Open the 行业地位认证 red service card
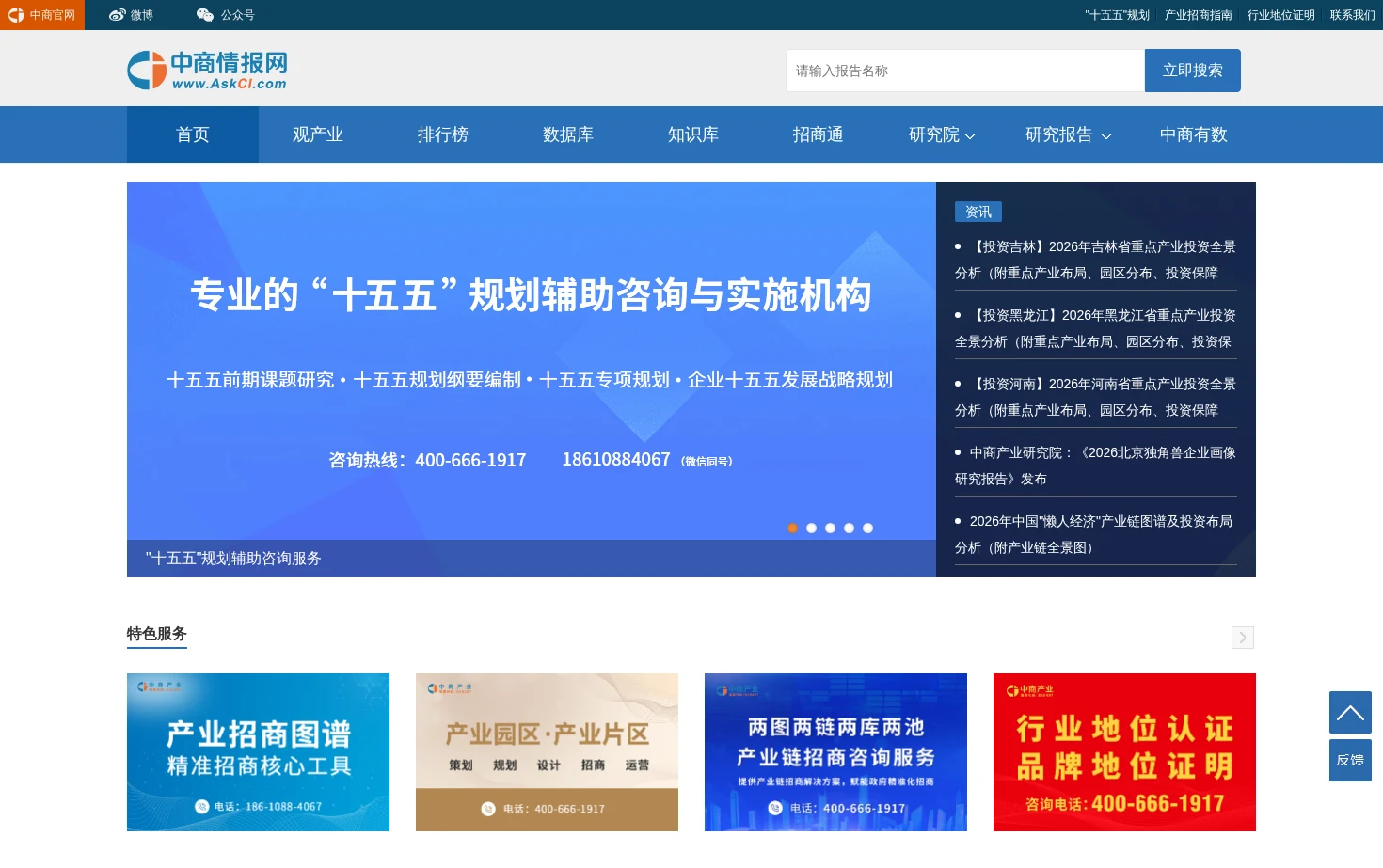This screenshot has height=868, width=1383. pos(1124,752)
